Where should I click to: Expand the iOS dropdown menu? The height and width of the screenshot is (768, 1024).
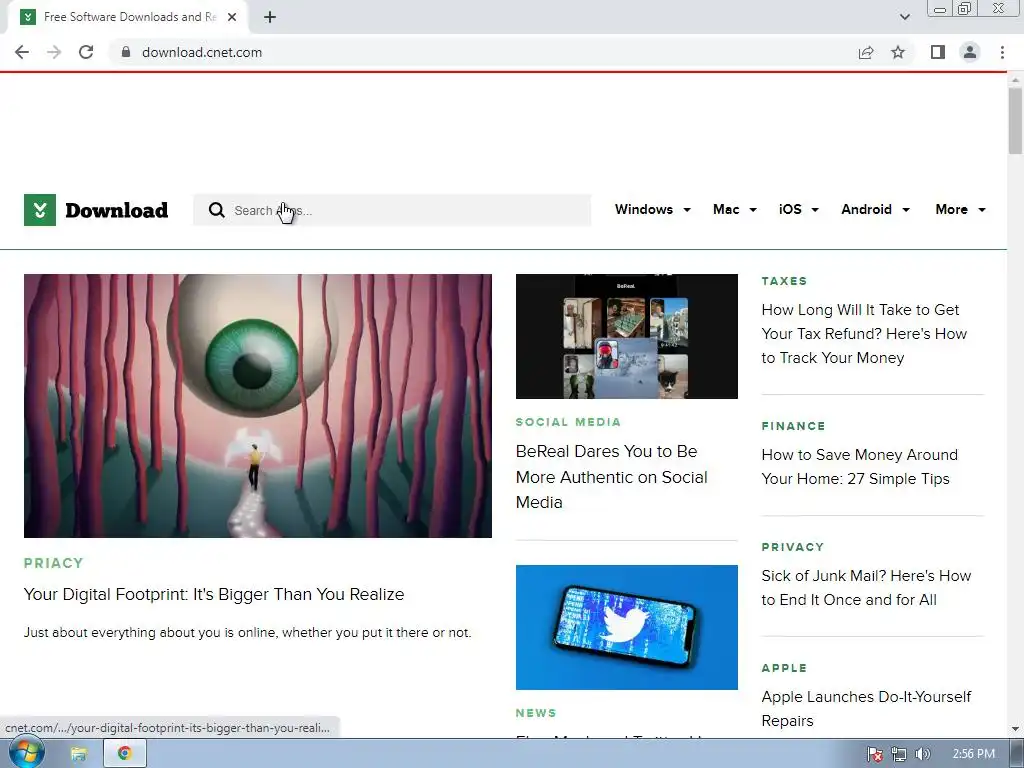tap(799, 210)
